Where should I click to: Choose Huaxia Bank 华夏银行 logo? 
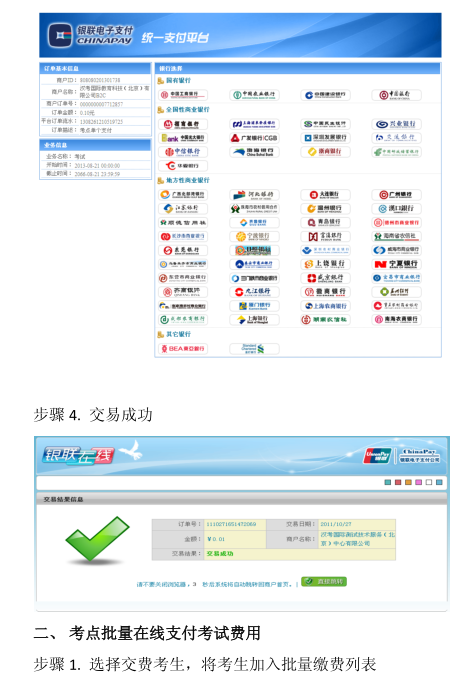pyautogui.click(x=183, y=166)
